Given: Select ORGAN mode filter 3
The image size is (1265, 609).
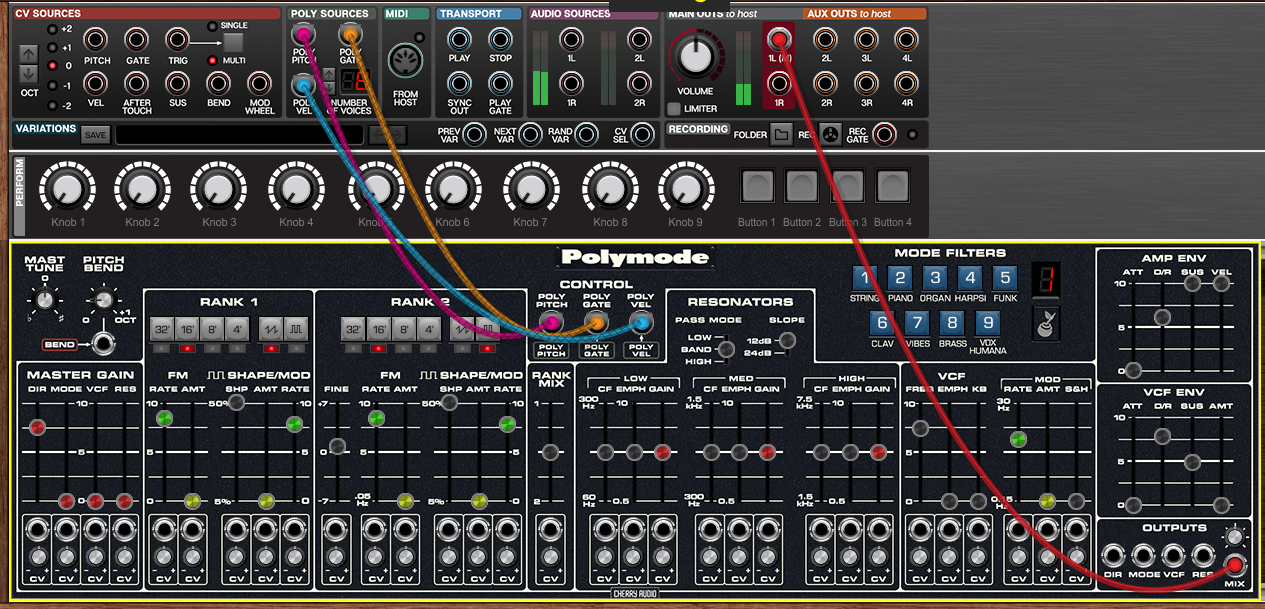Looking at the screenshot, I should (x=935, y=278).
